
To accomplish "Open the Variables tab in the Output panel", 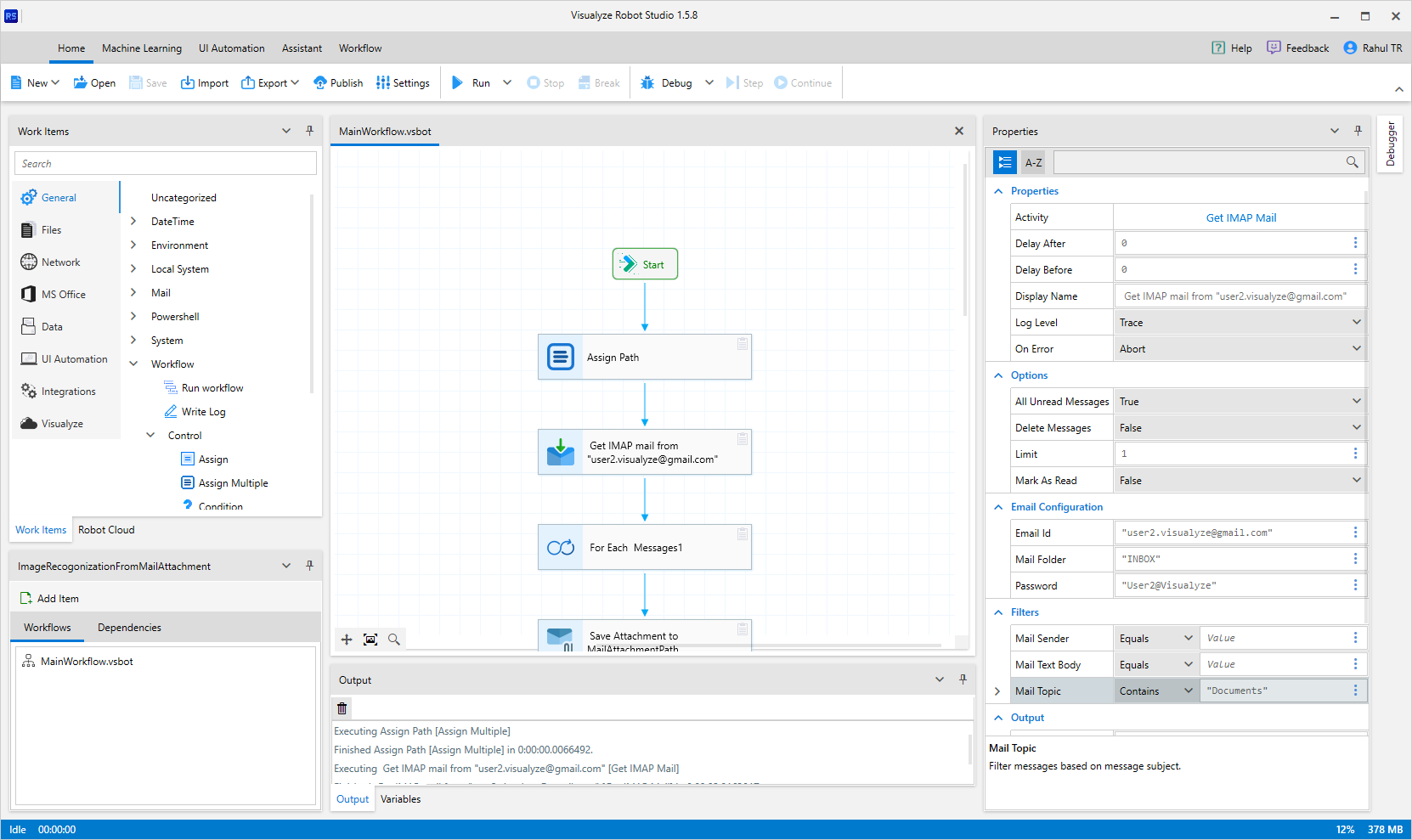I will tap(400, 798).
